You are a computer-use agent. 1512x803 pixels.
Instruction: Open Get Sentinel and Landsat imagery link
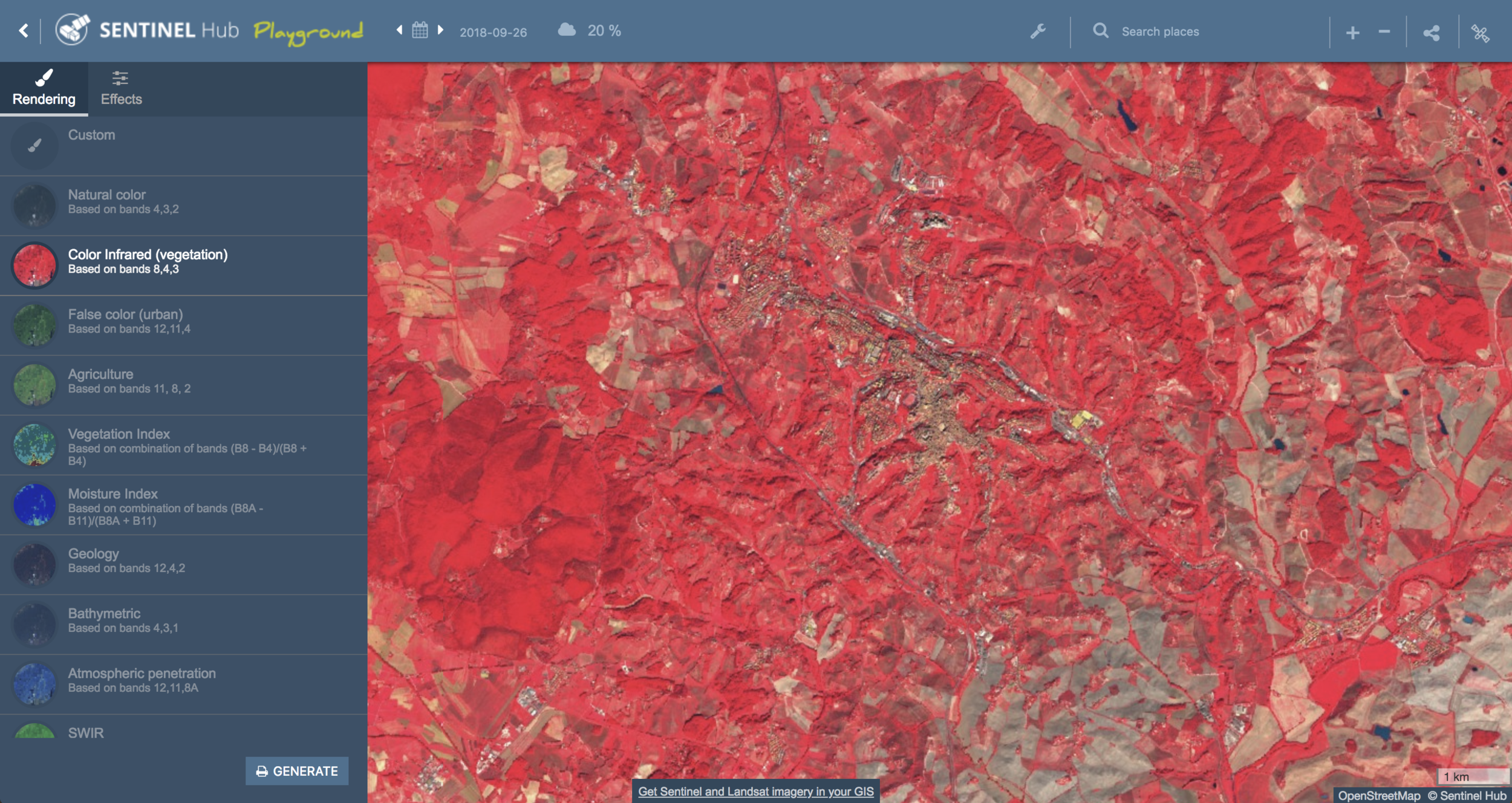coord(755,791)
